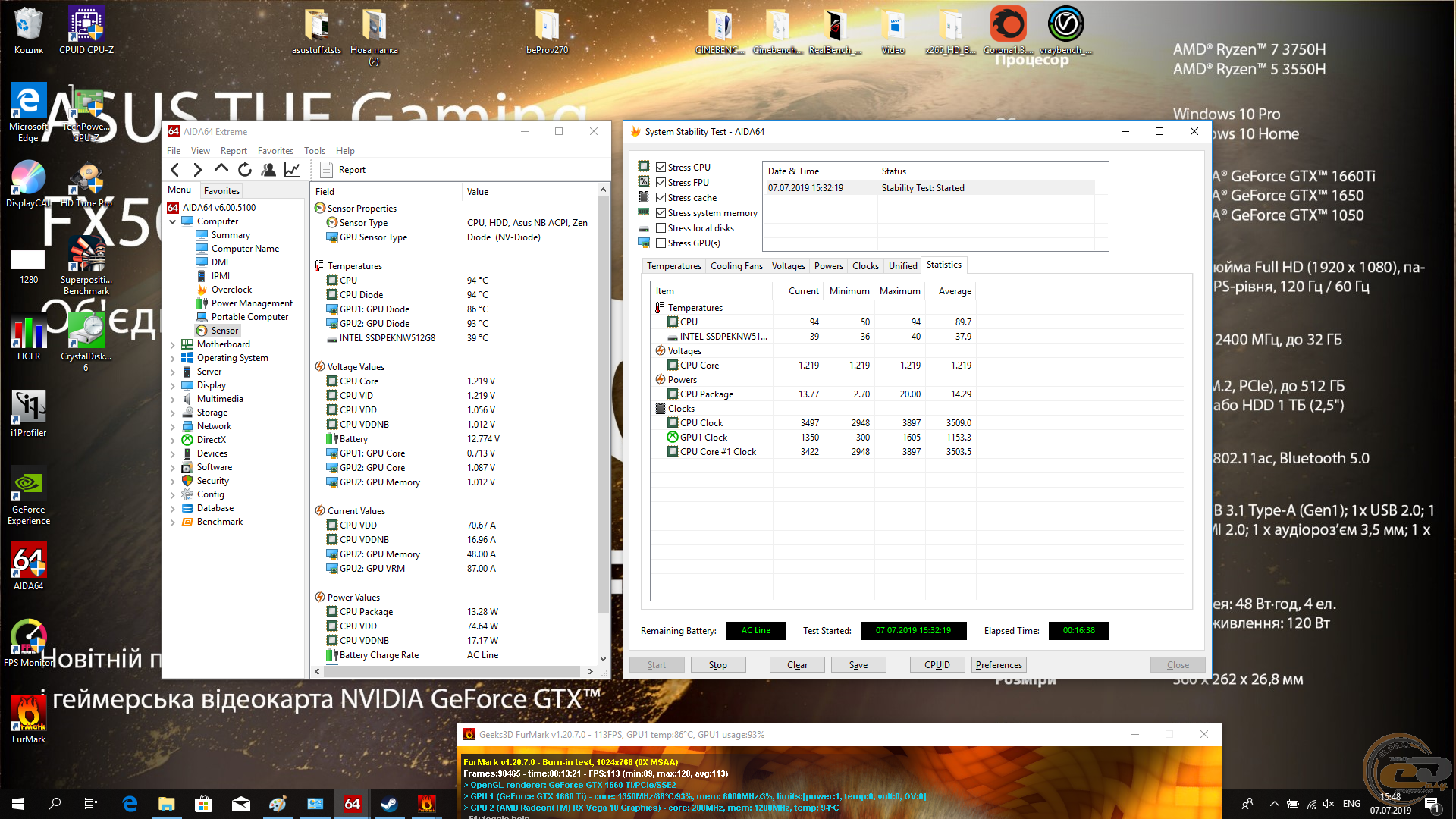Expand the Network tree node

point(173,426)
